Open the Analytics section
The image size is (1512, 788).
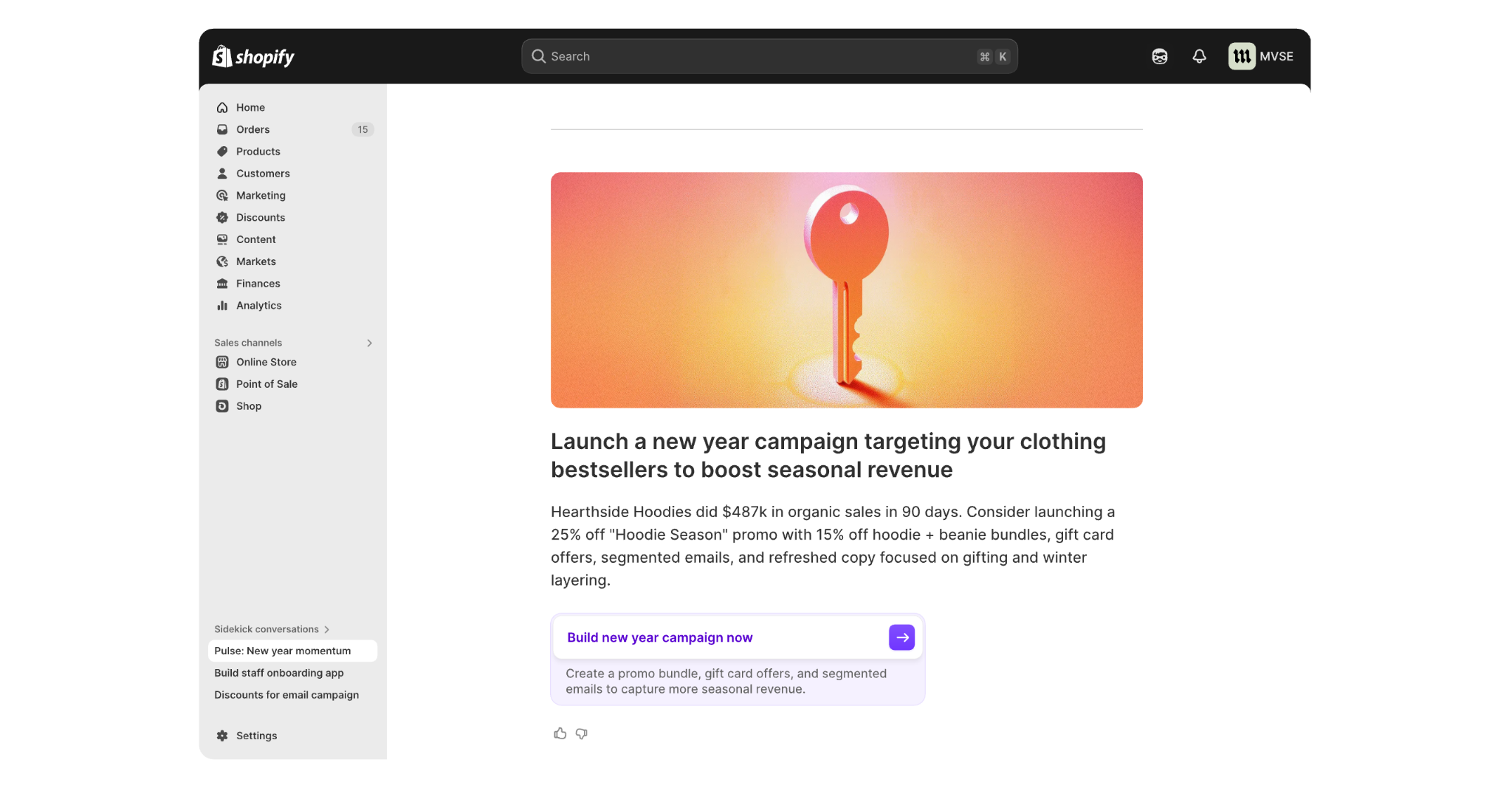click(x=258, y=305)
